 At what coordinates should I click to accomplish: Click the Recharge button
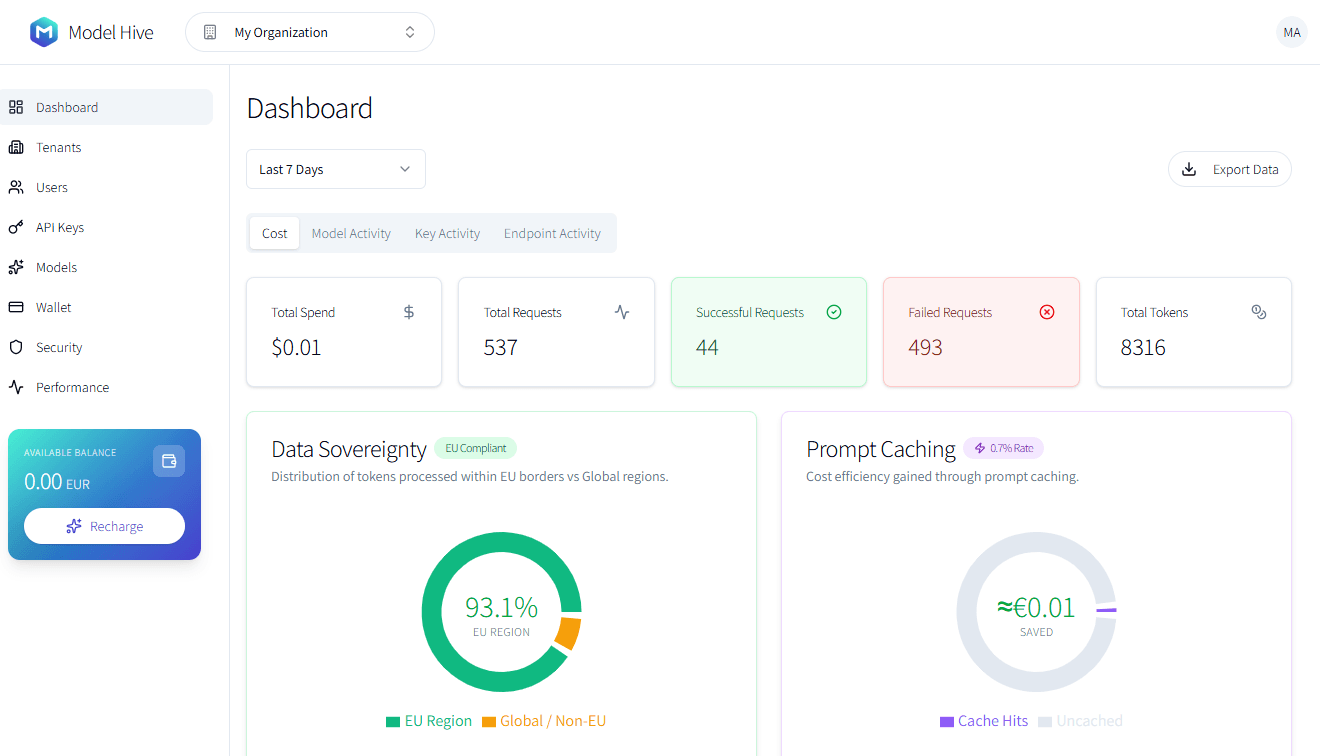(104, 525)
